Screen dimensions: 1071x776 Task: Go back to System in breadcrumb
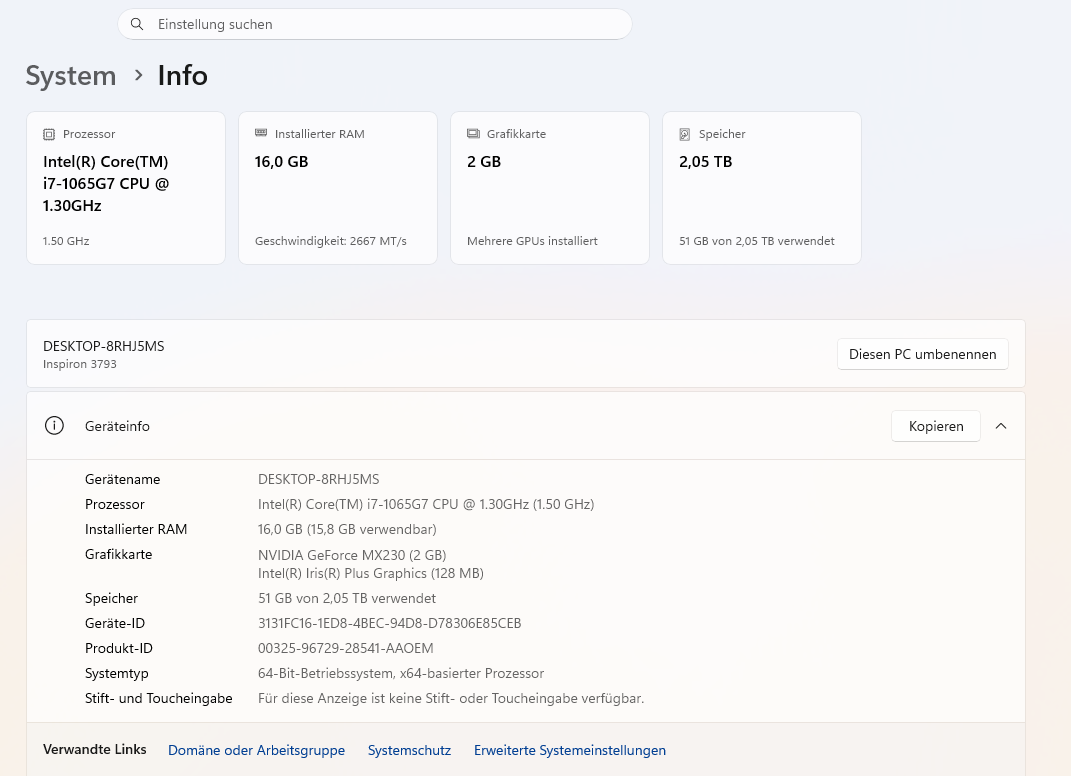[71, 75]
